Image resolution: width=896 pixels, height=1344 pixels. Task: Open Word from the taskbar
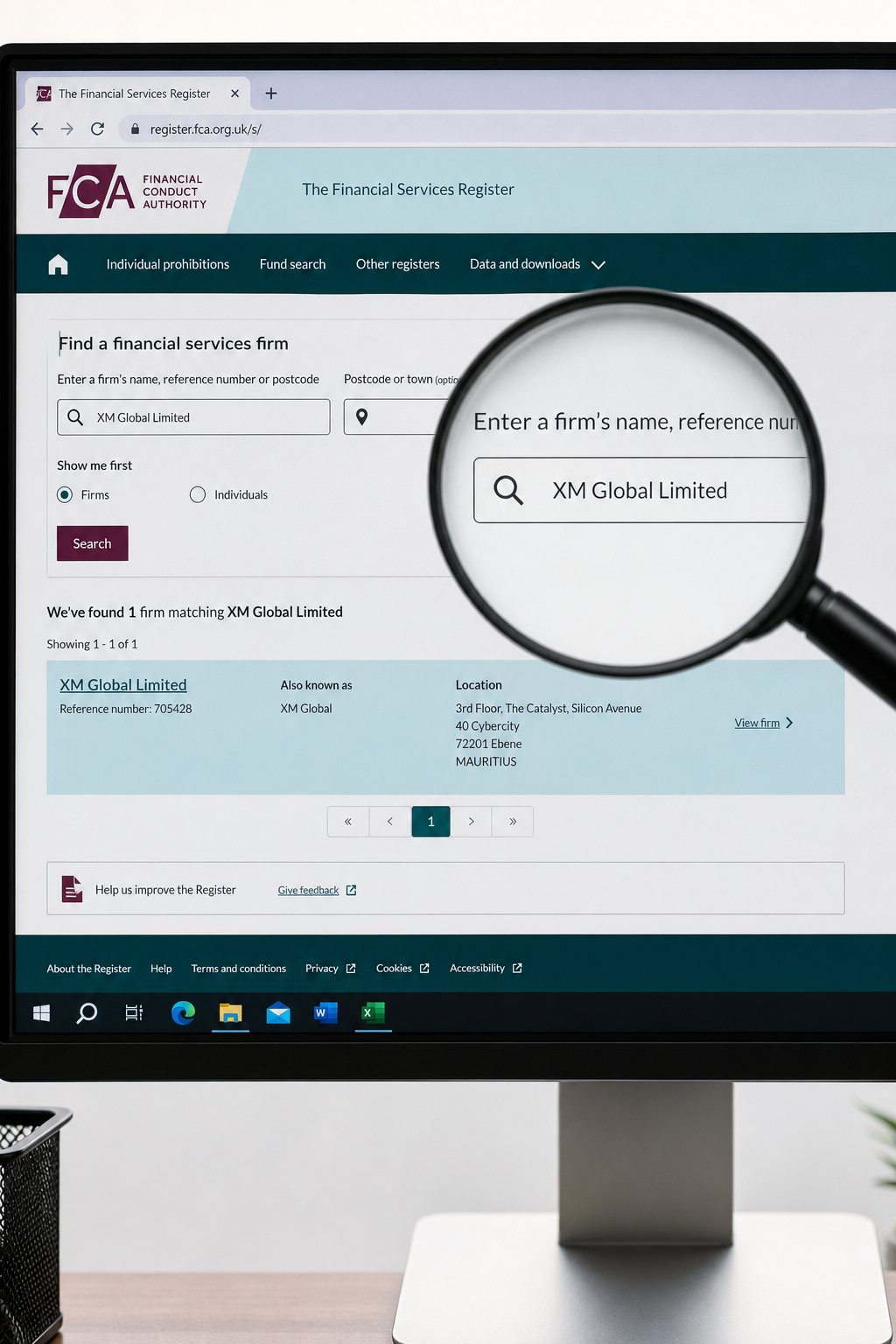pyautogui.click(x=325, y=1013)
